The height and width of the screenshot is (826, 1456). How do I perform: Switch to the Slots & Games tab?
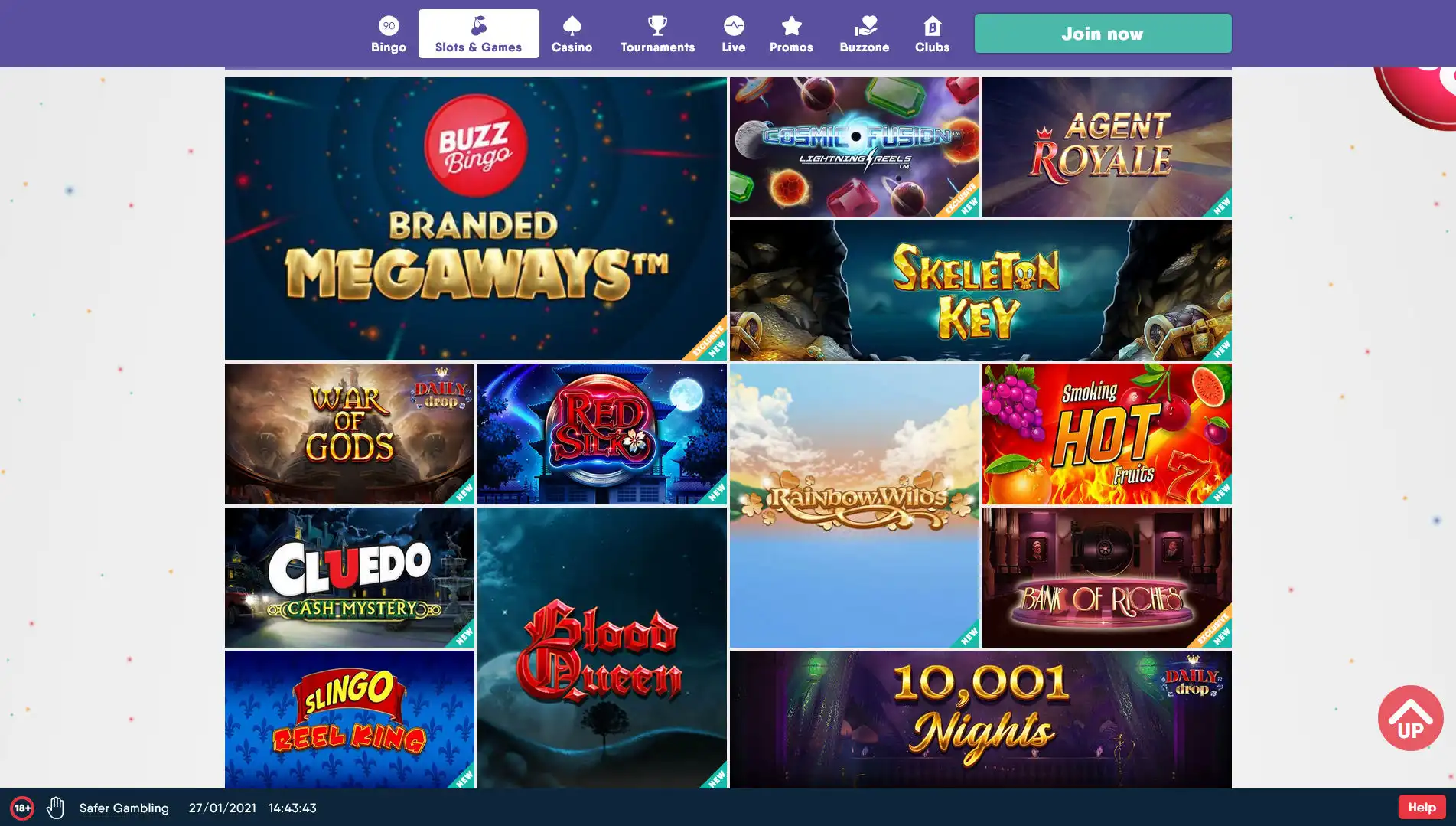click(478, 34)
